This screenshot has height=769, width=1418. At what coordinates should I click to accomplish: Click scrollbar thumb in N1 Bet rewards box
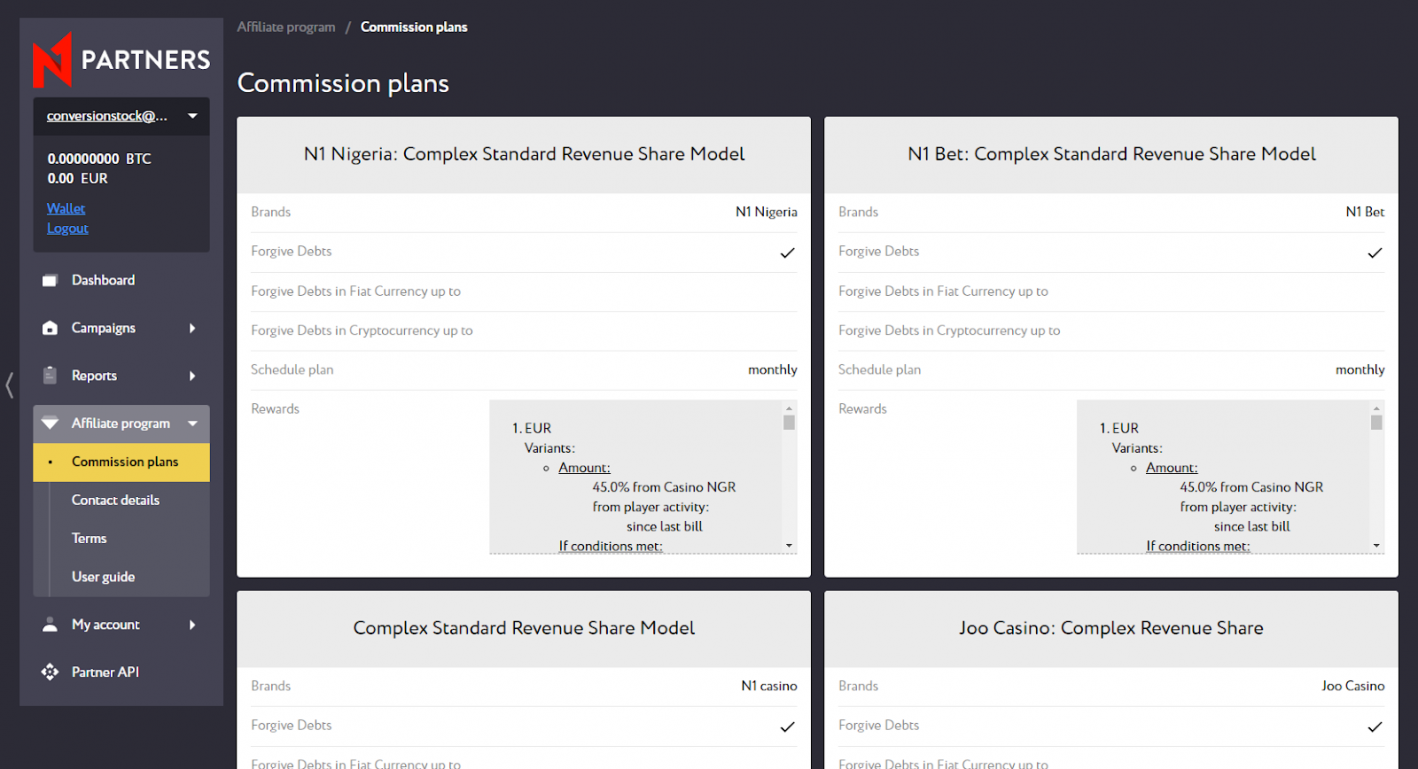(x=1377, y=422)
